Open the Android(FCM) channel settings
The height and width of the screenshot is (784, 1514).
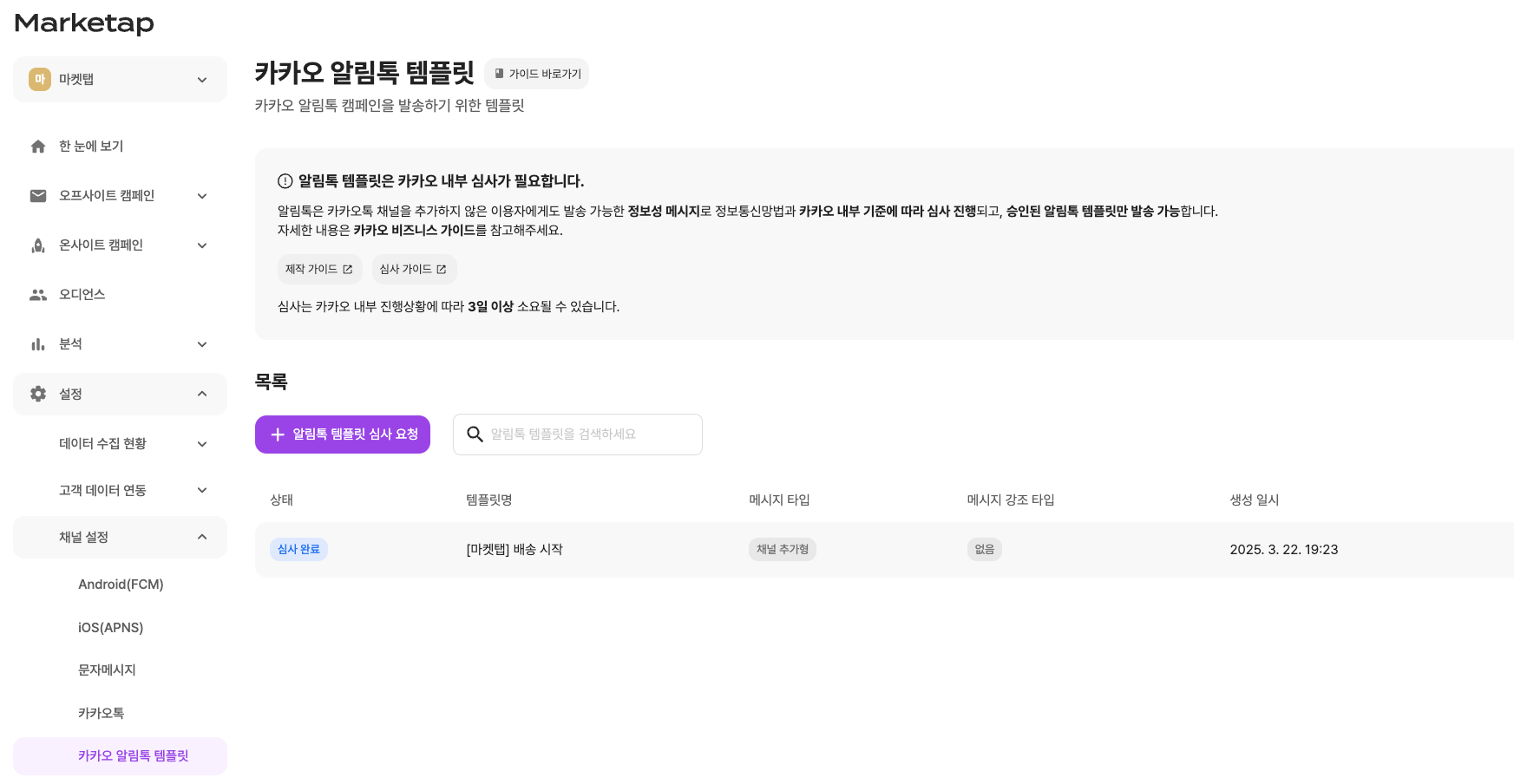121,585
